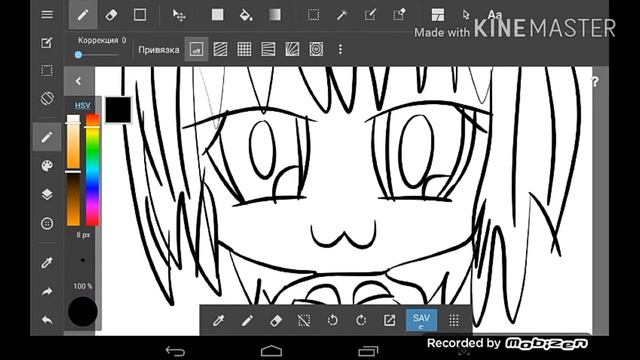Viewport: 640px width, 360px height.
Task: Open selection menu in left sidebar
Action: click(x=47, y=71)
